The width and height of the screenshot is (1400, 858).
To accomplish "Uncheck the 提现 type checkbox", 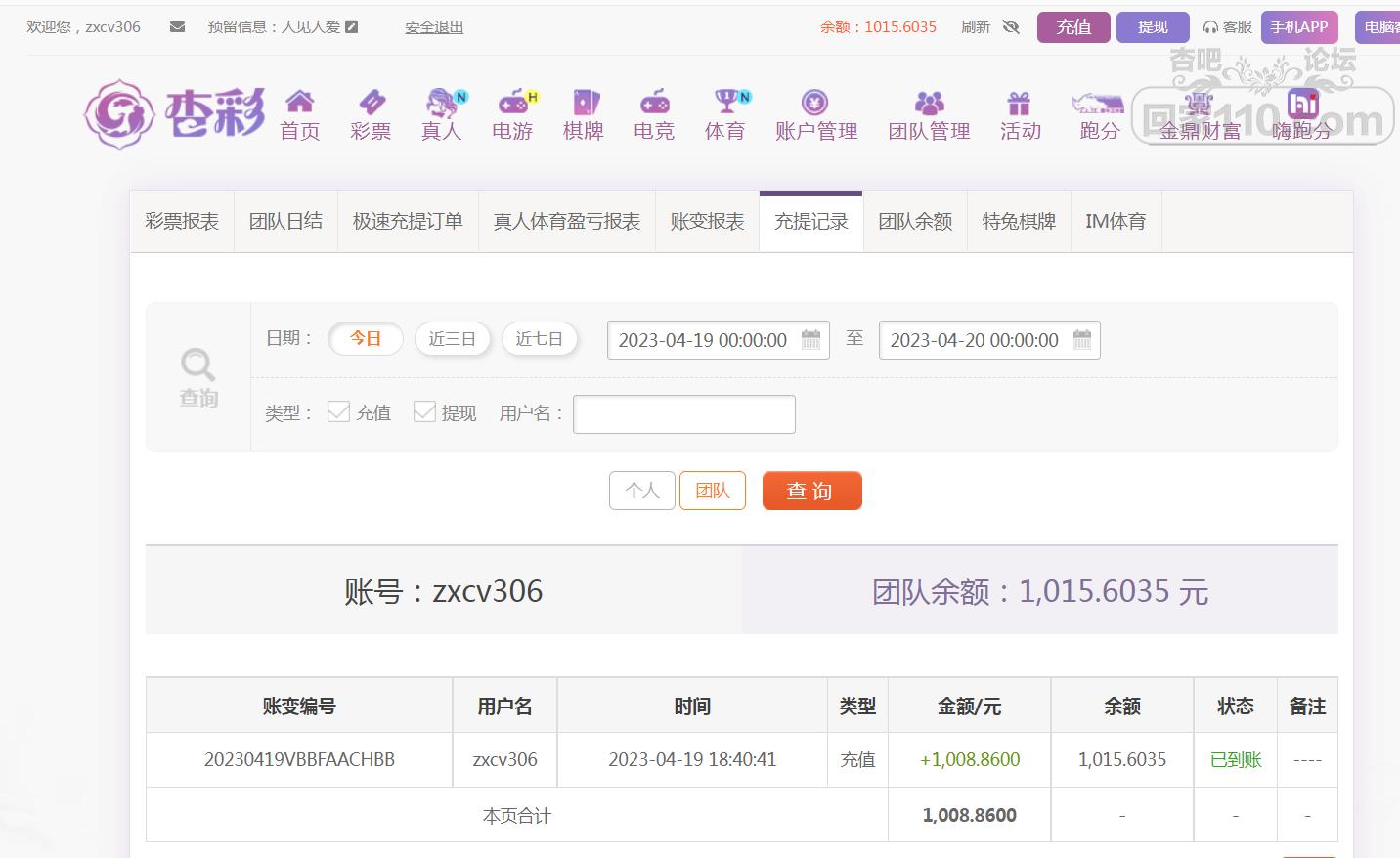I will pos(424,411).
